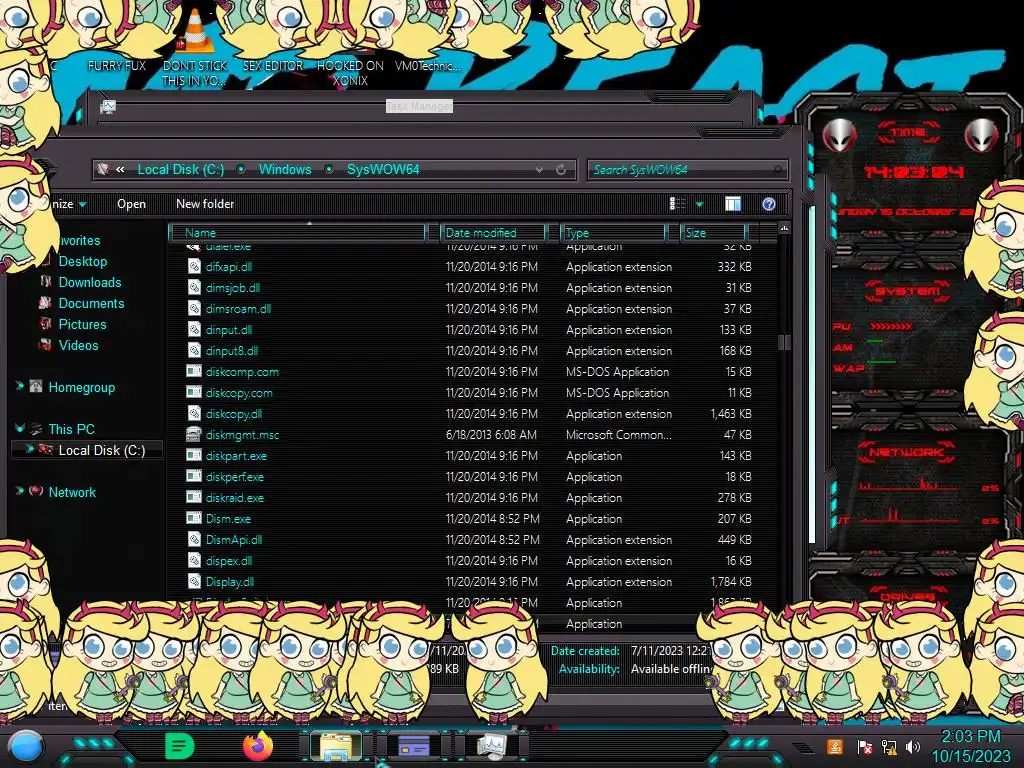Switch to Task Manager taskbar button
This screenshot has width=1024, height=768.
492,746
